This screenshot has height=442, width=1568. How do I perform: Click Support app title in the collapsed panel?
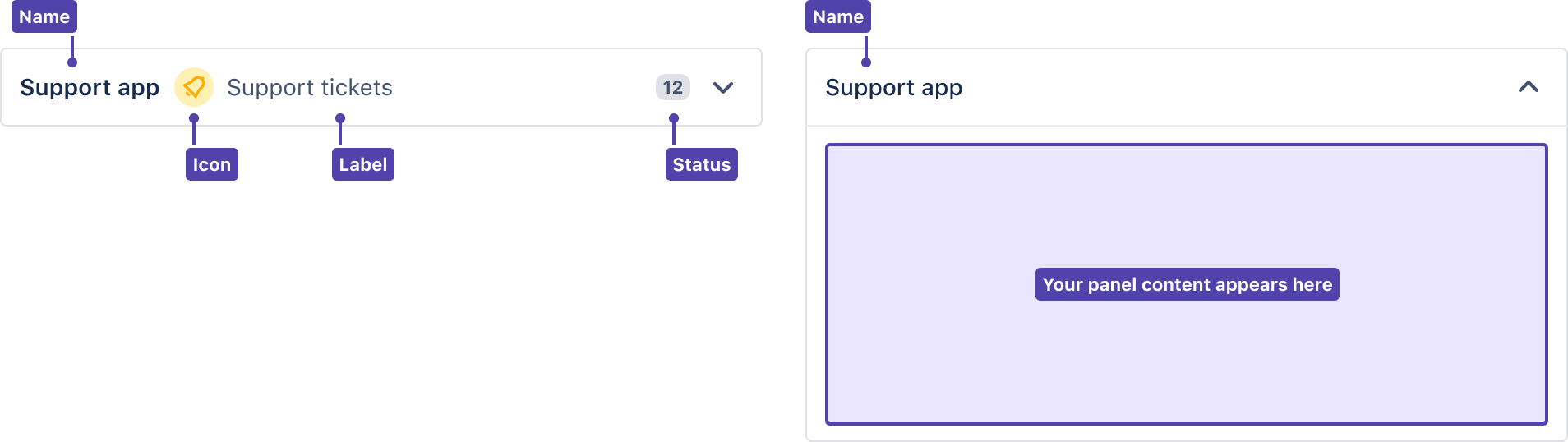click(90, 87)
